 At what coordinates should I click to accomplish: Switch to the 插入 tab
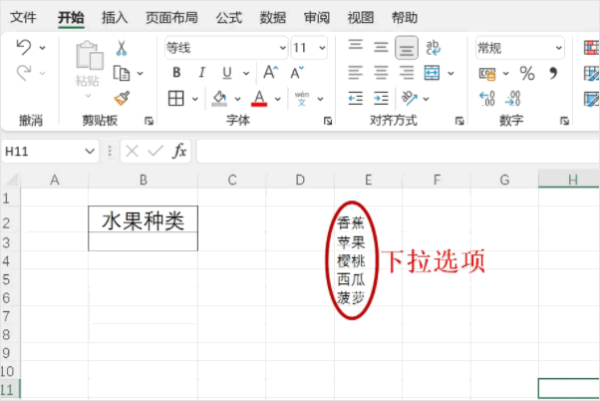[114, 17]
